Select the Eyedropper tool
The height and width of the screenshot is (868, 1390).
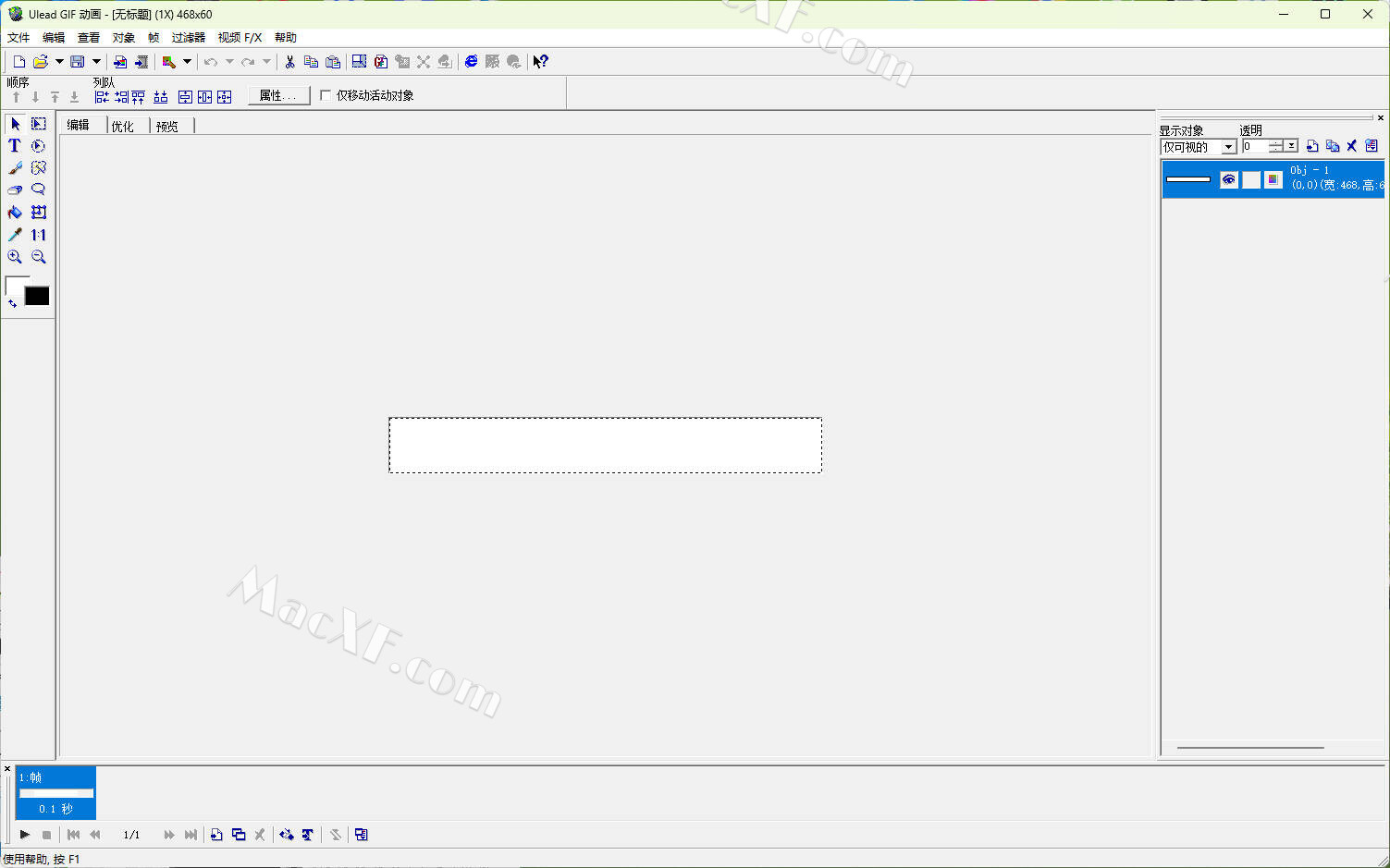click(x=15, y=235)
